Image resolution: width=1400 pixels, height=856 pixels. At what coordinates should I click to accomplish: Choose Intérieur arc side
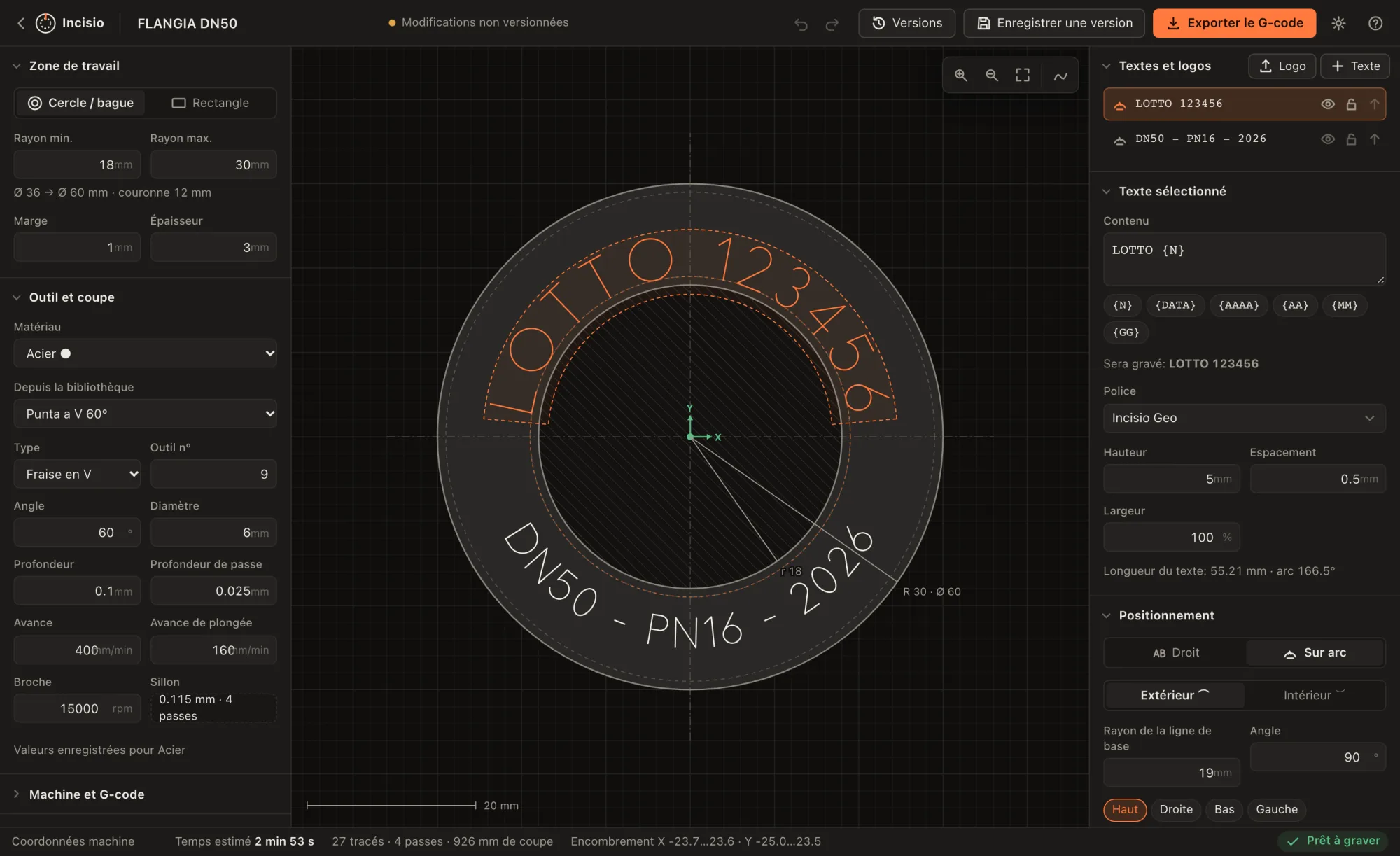[1315, 695]
